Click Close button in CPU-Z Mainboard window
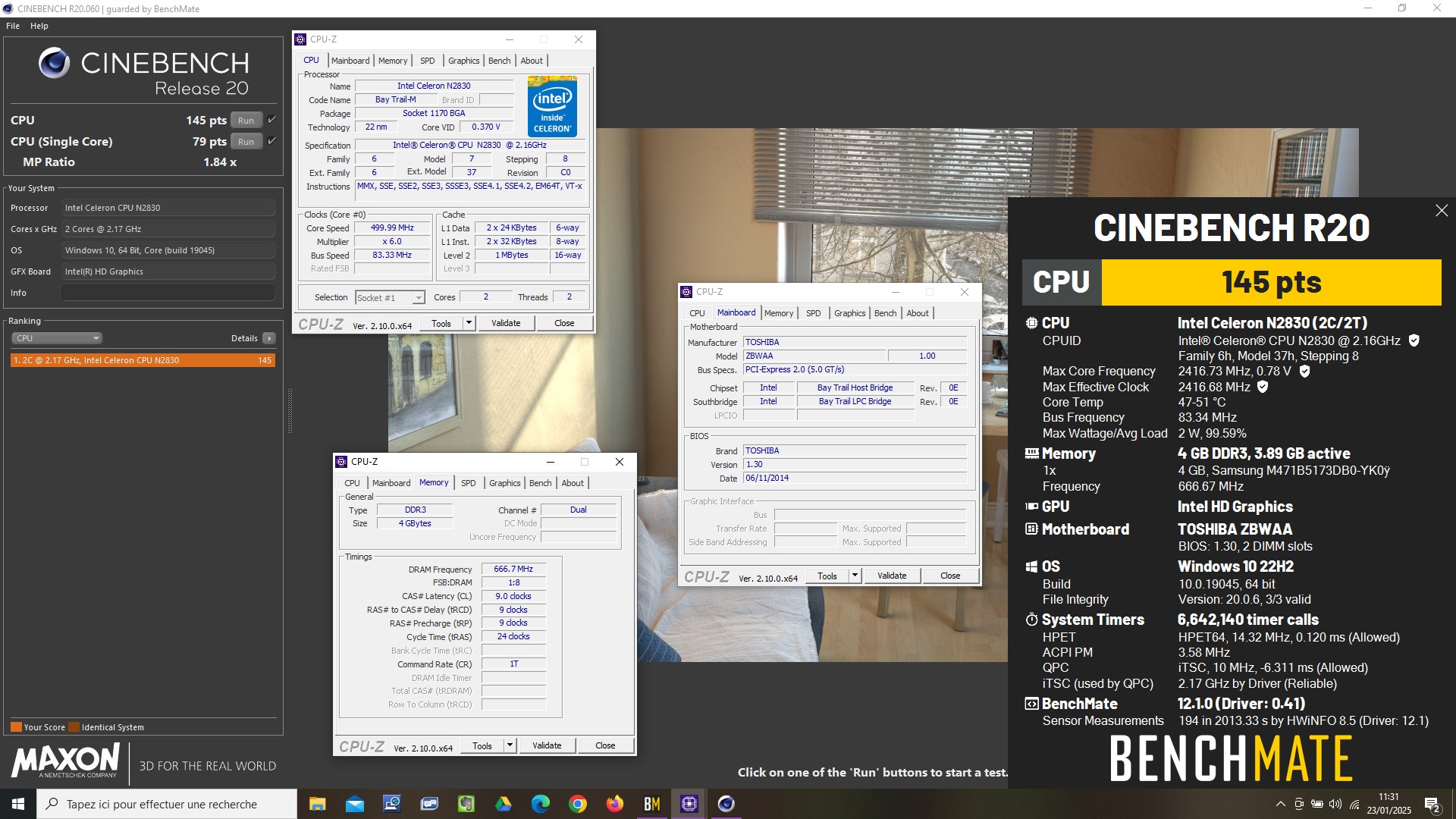This screenshot has width=1456, height=819. click(x=950, y=576)
